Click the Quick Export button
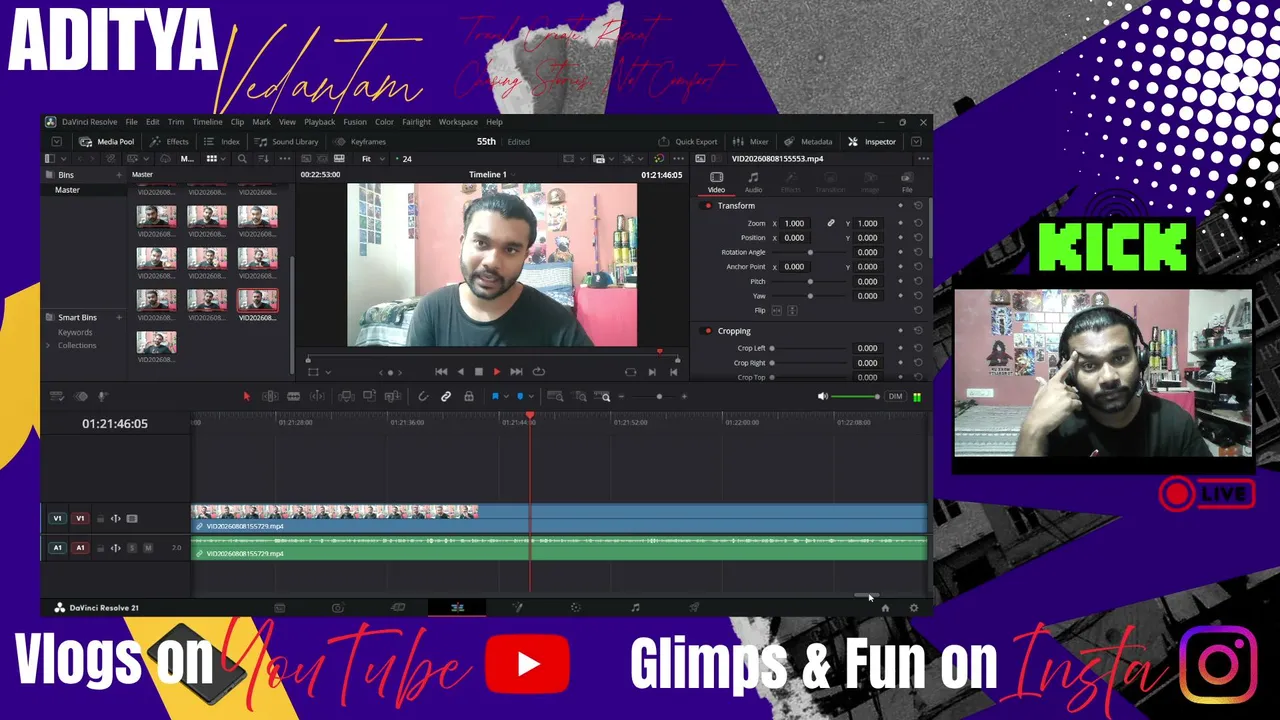 tap(688, 142)
